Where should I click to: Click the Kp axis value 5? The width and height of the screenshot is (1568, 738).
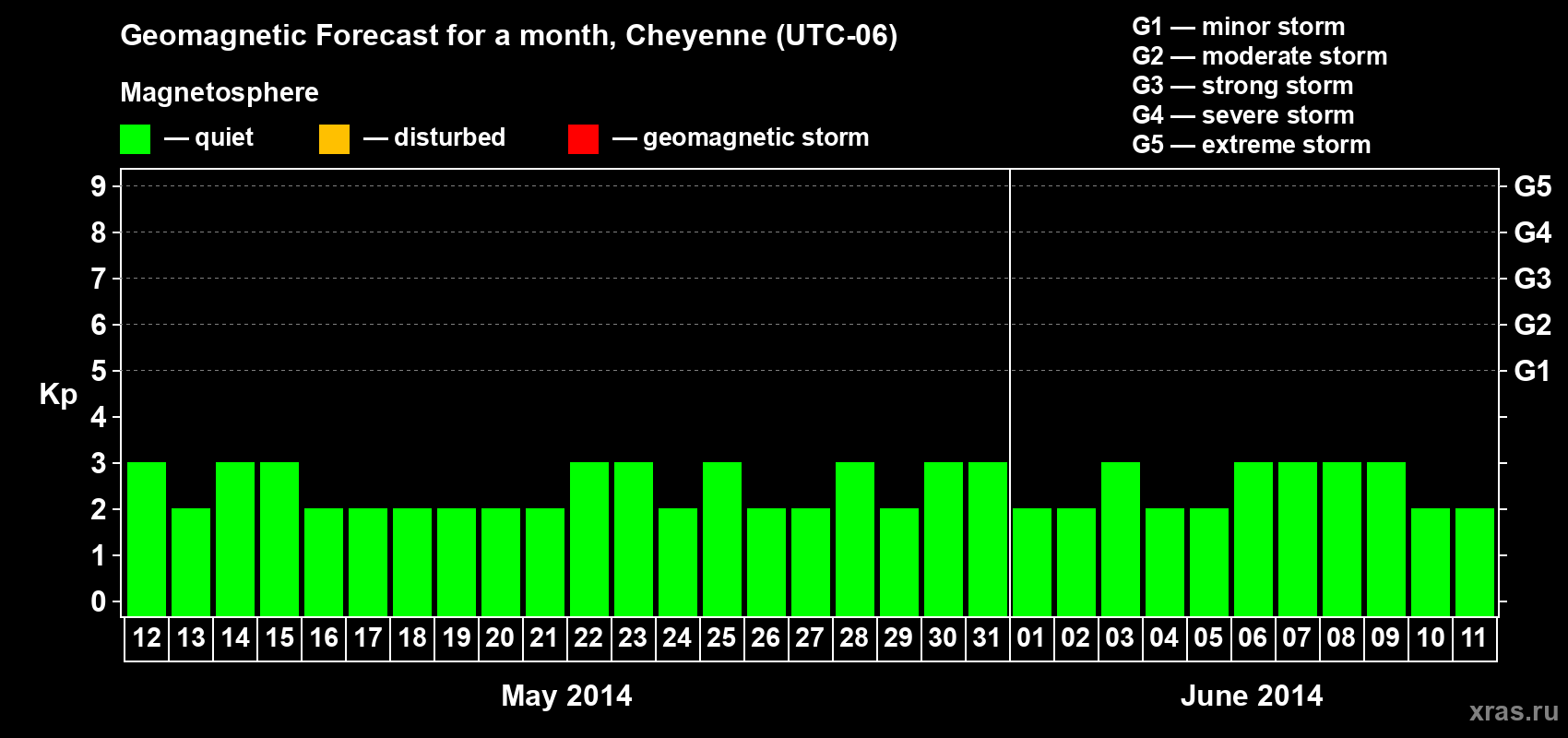pyautogui.click(x=99, y=371)
